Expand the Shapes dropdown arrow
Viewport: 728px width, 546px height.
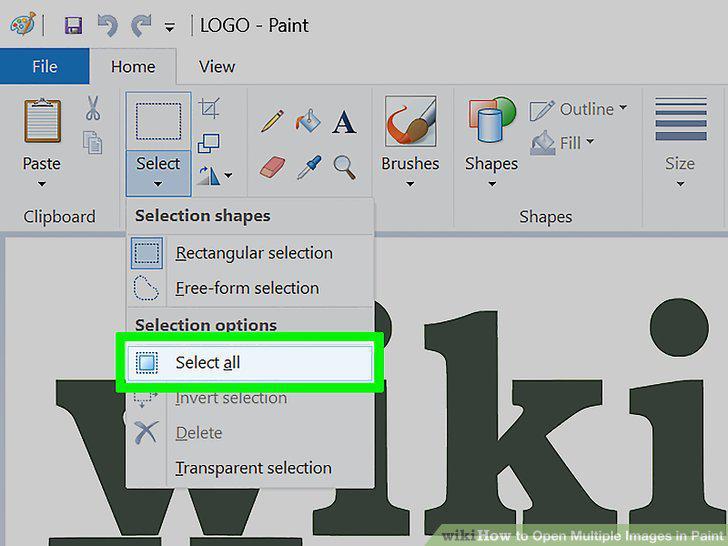(492, 184)
